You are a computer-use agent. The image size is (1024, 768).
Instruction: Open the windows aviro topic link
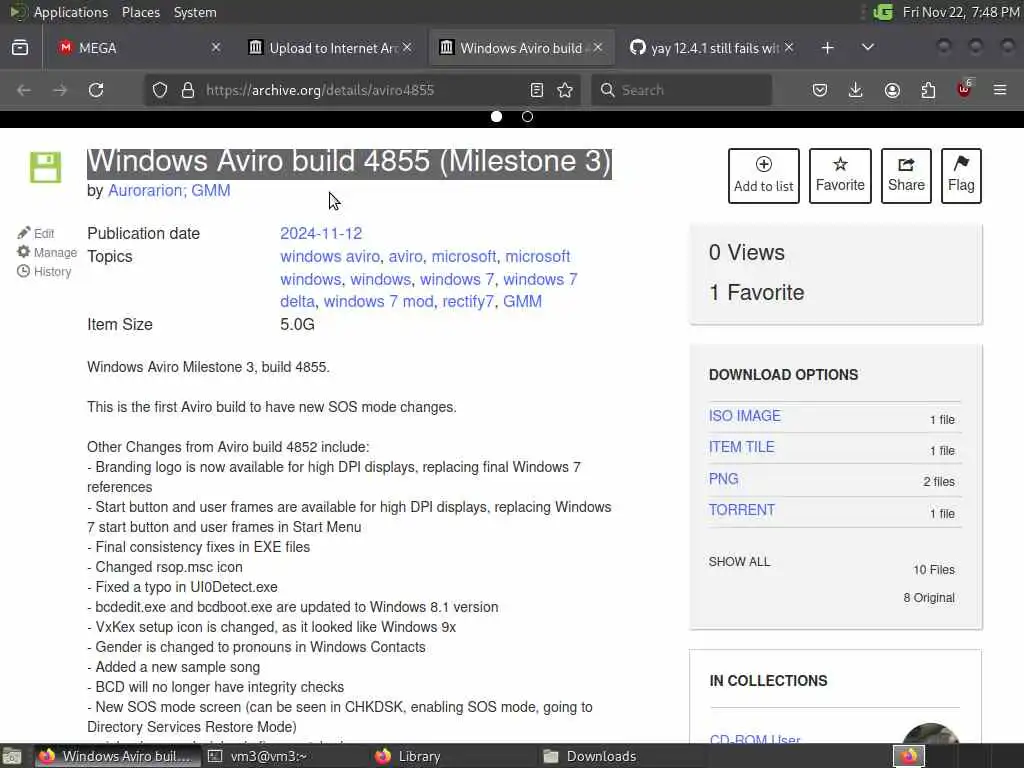tap(330, 256)
